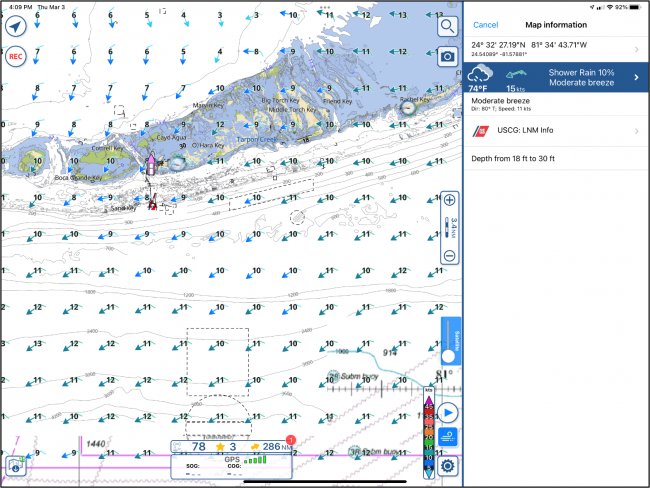Image resolution: width=650 pixels, height=488 pixels.
Task: Toggle the wind overlay button
Action: 449,437
